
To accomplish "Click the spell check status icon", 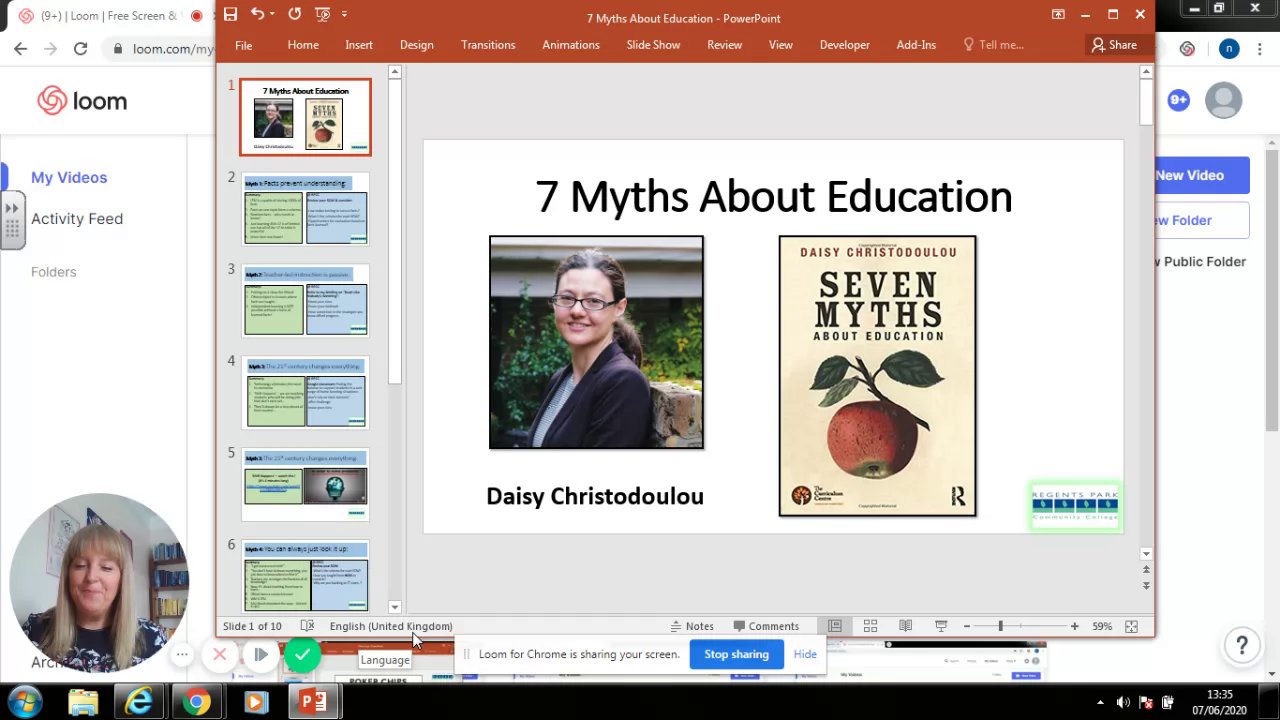I will pos(307,626).
